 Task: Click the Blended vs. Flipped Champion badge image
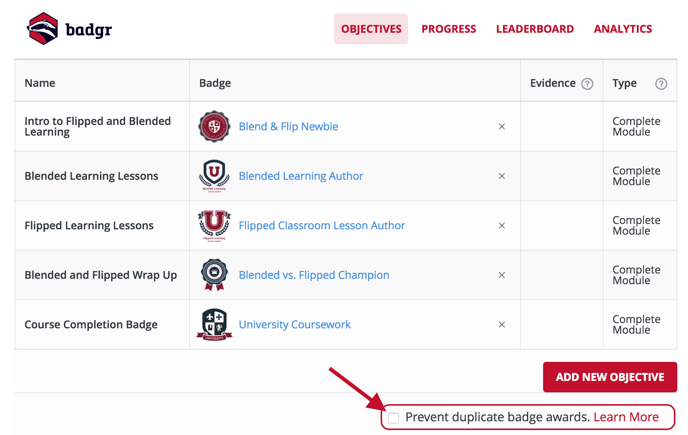pos(214,275)
